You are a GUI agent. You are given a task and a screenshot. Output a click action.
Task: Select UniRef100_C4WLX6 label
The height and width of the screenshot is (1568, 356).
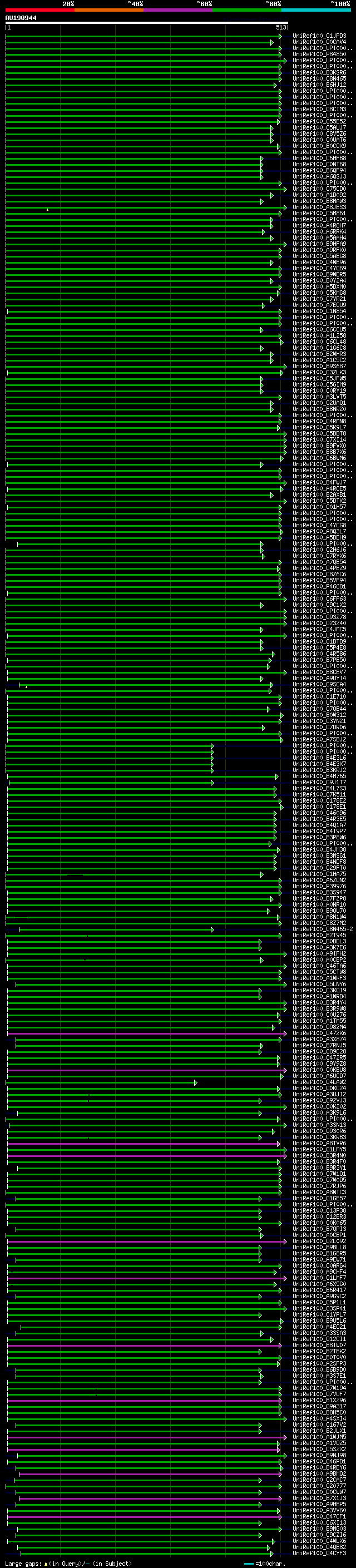tap(319, 1541)
